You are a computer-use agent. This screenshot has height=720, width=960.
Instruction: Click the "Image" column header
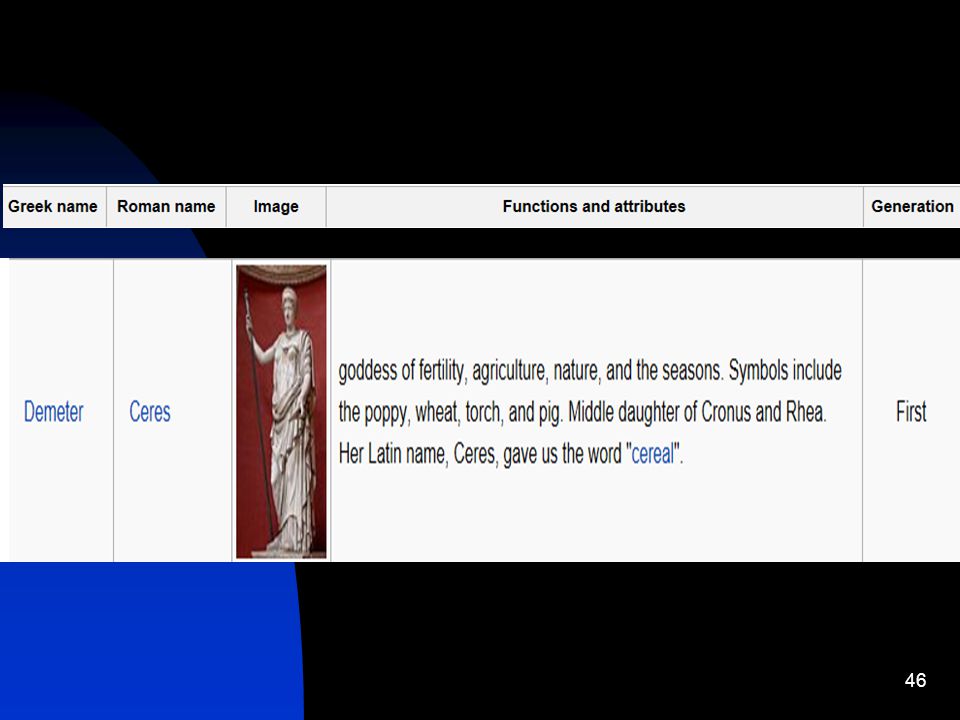[276, 206]
